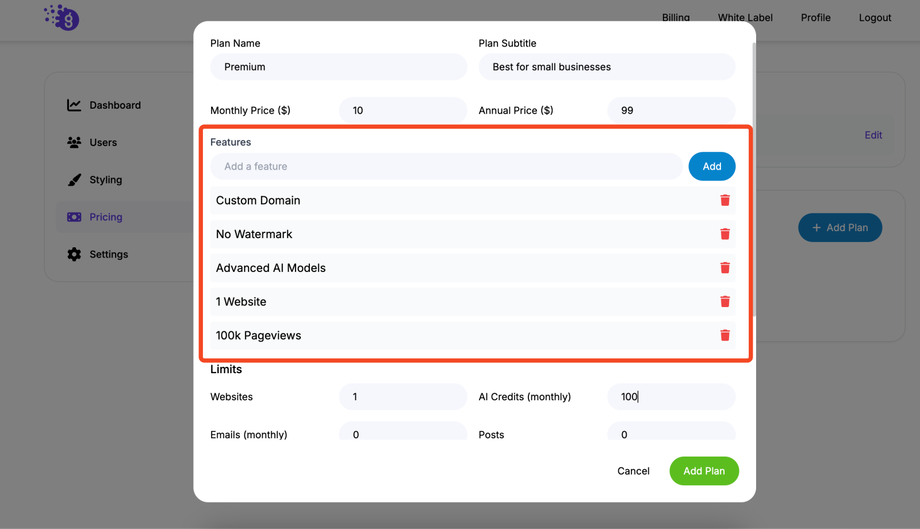
Task: Open the Pricing sidebar item
Action: [x=105, y=217]
